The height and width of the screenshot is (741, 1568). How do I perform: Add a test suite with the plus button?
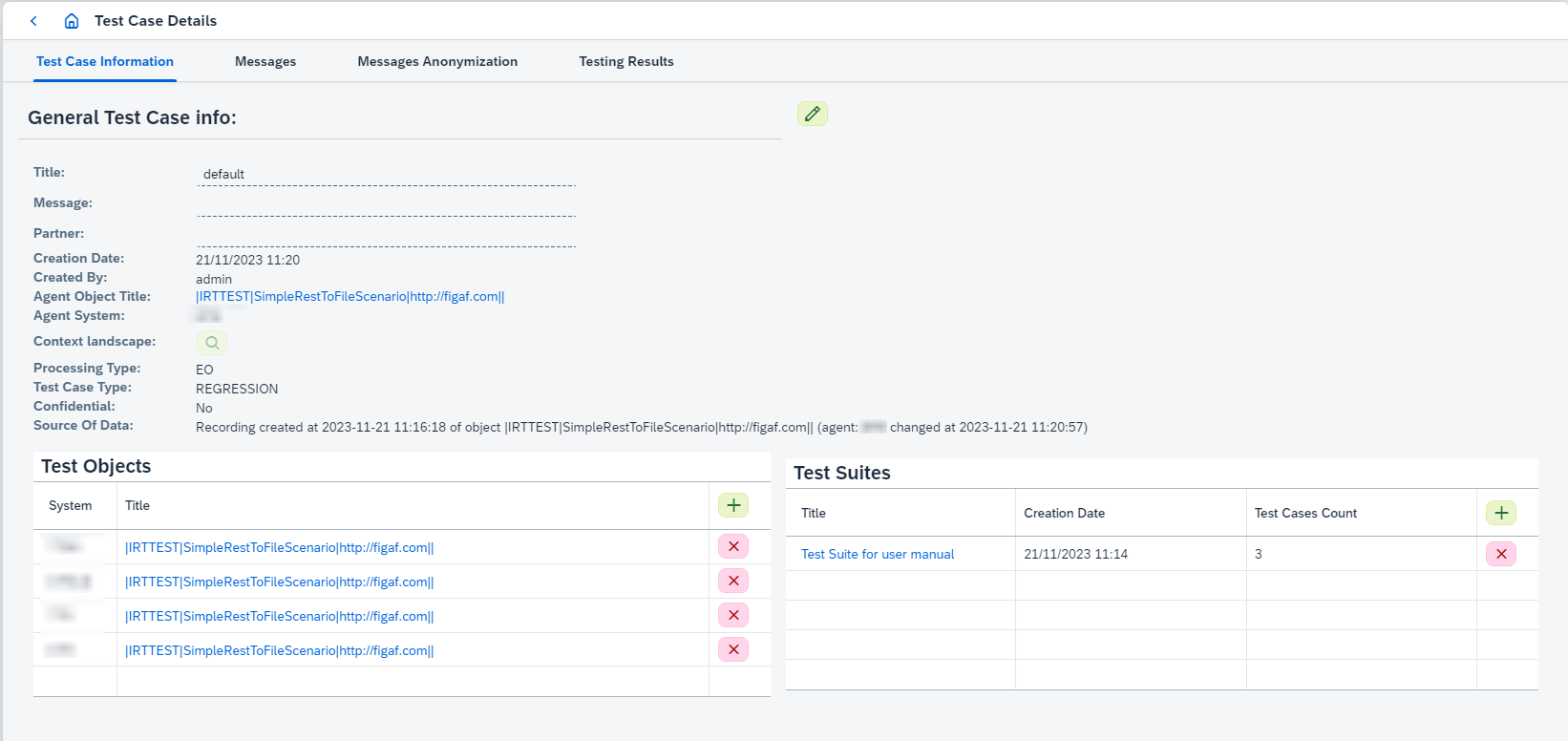(1501, 513)
